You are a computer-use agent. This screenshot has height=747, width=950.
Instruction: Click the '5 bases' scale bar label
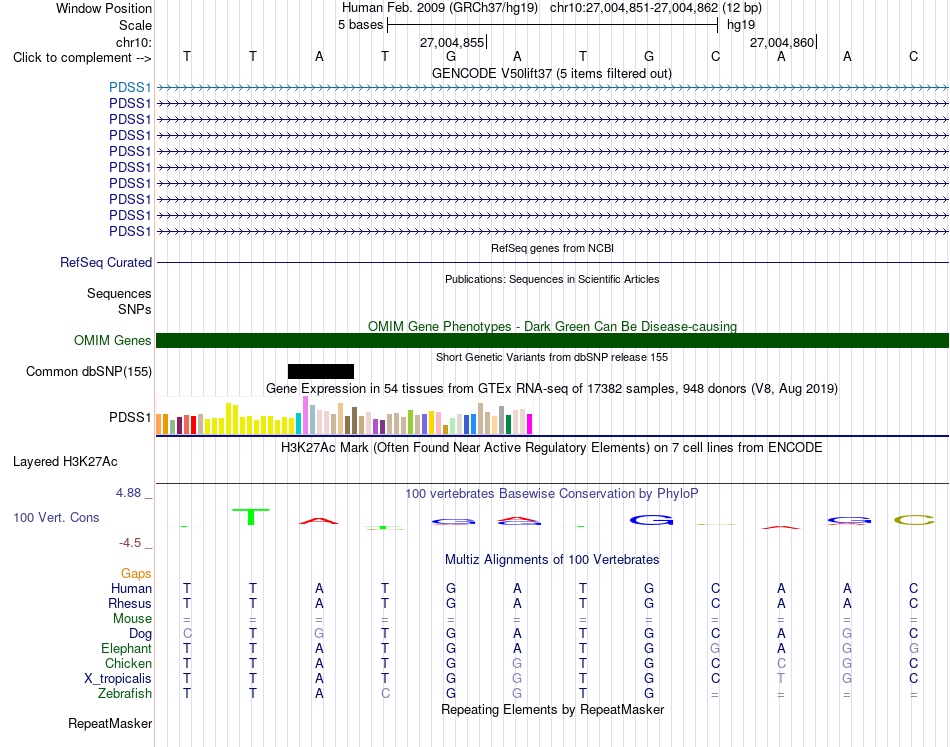[x=360, y=25]
